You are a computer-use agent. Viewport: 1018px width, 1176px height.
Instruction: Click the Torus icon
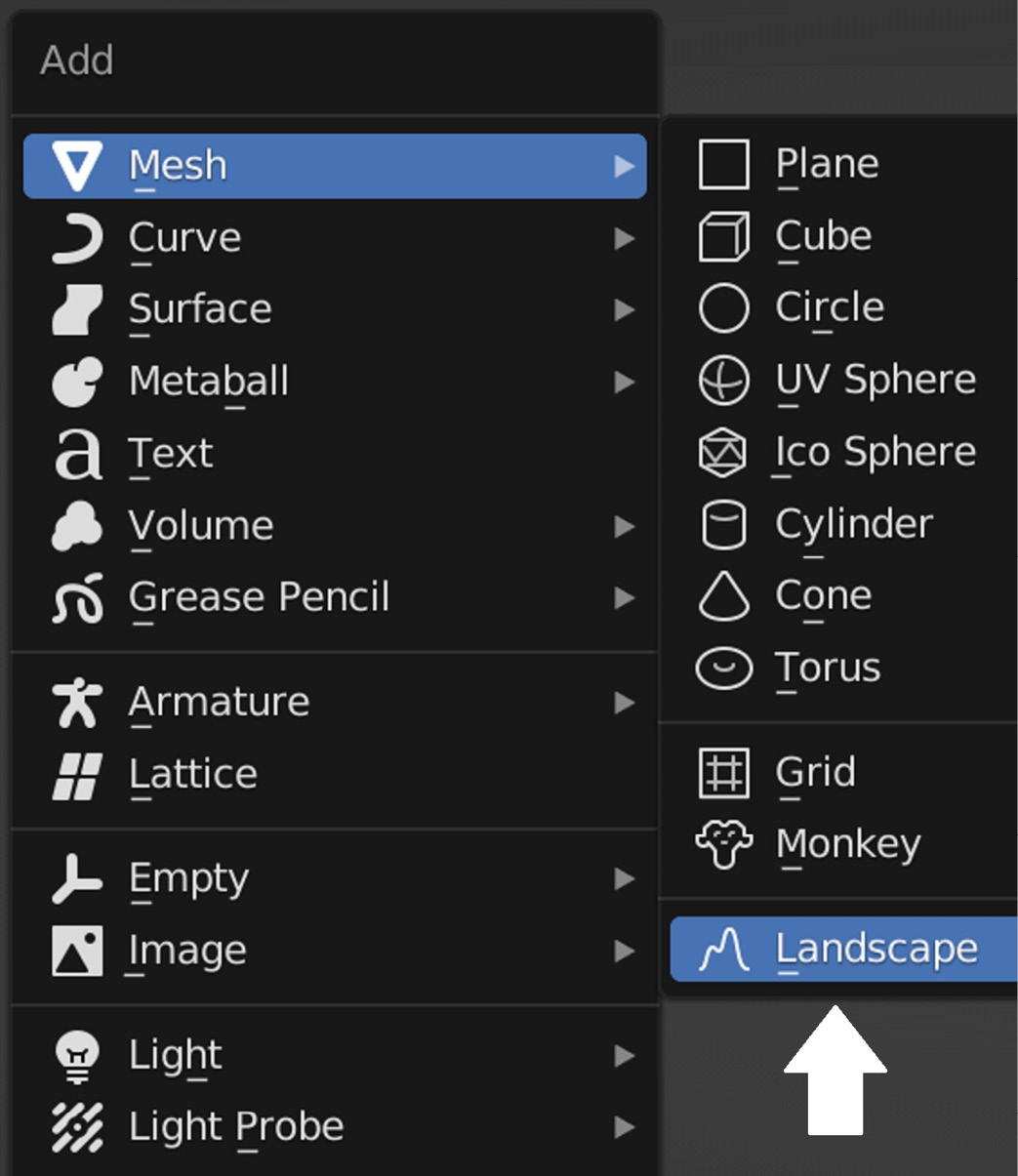point(724,669)
